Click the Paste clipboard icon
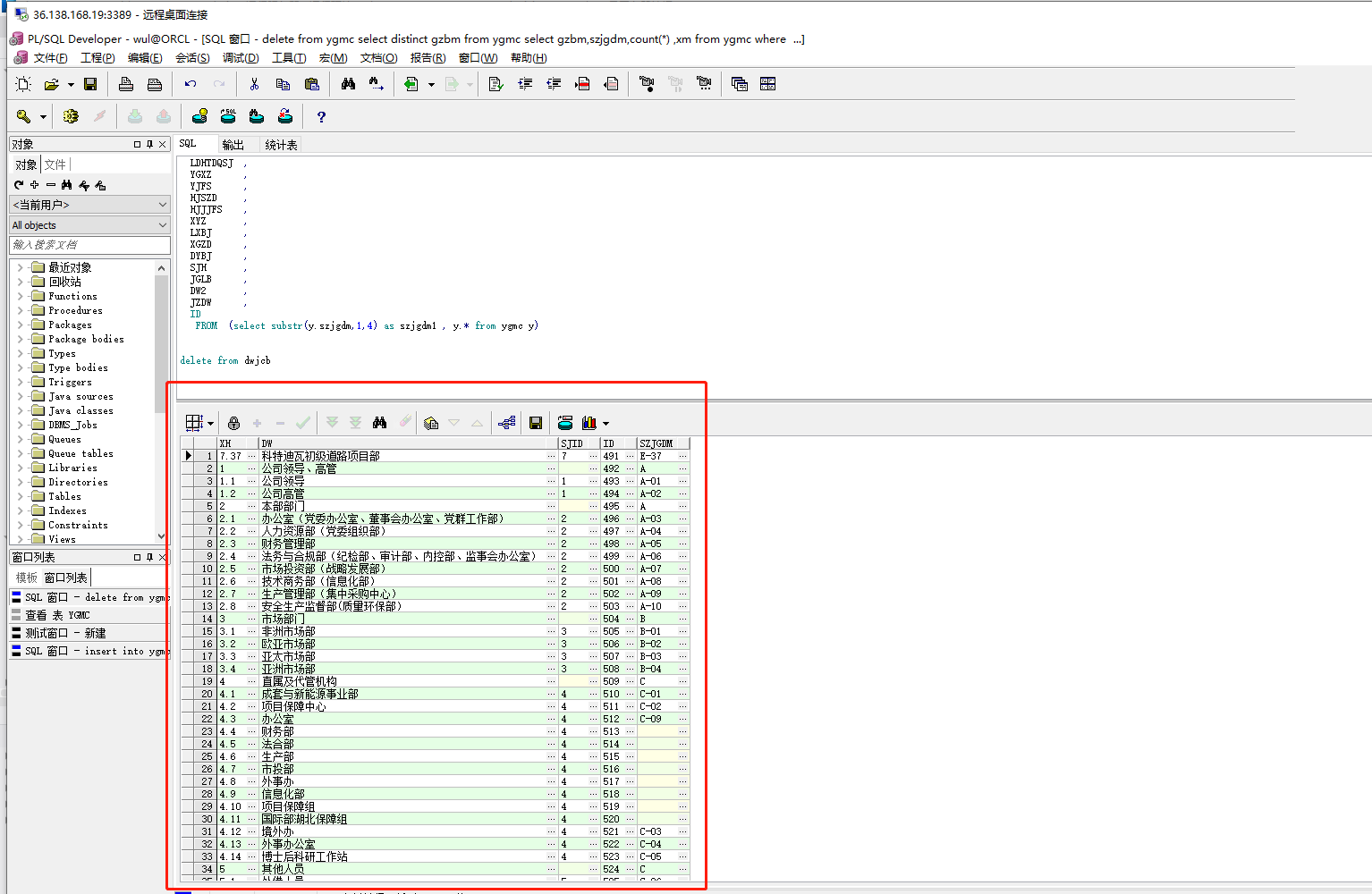The height and width of the screenshot is (894, 1372). coord(311,84)
